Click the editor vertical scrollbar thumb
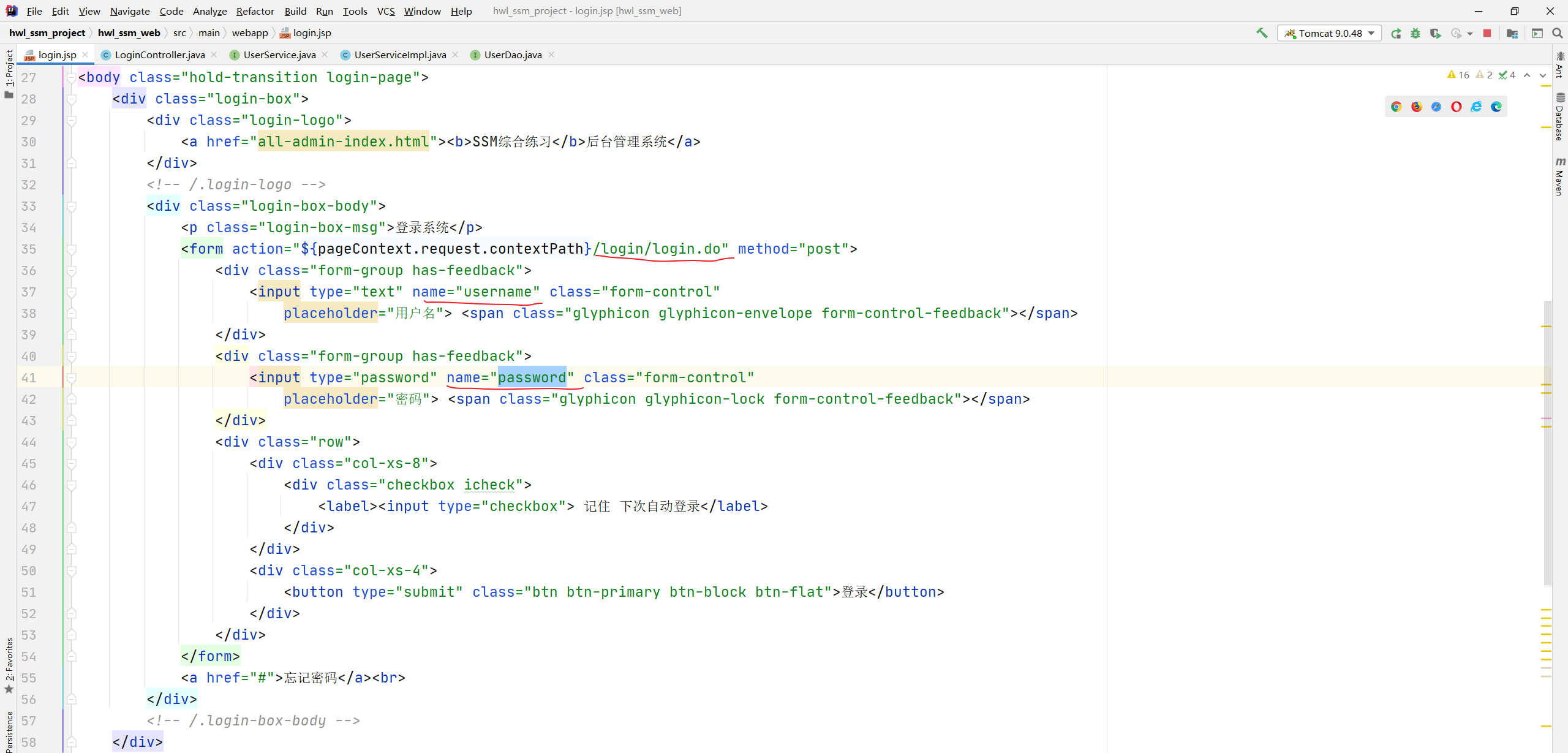The width and height of the screenshot is (1568, 753). click(1548, 443)
